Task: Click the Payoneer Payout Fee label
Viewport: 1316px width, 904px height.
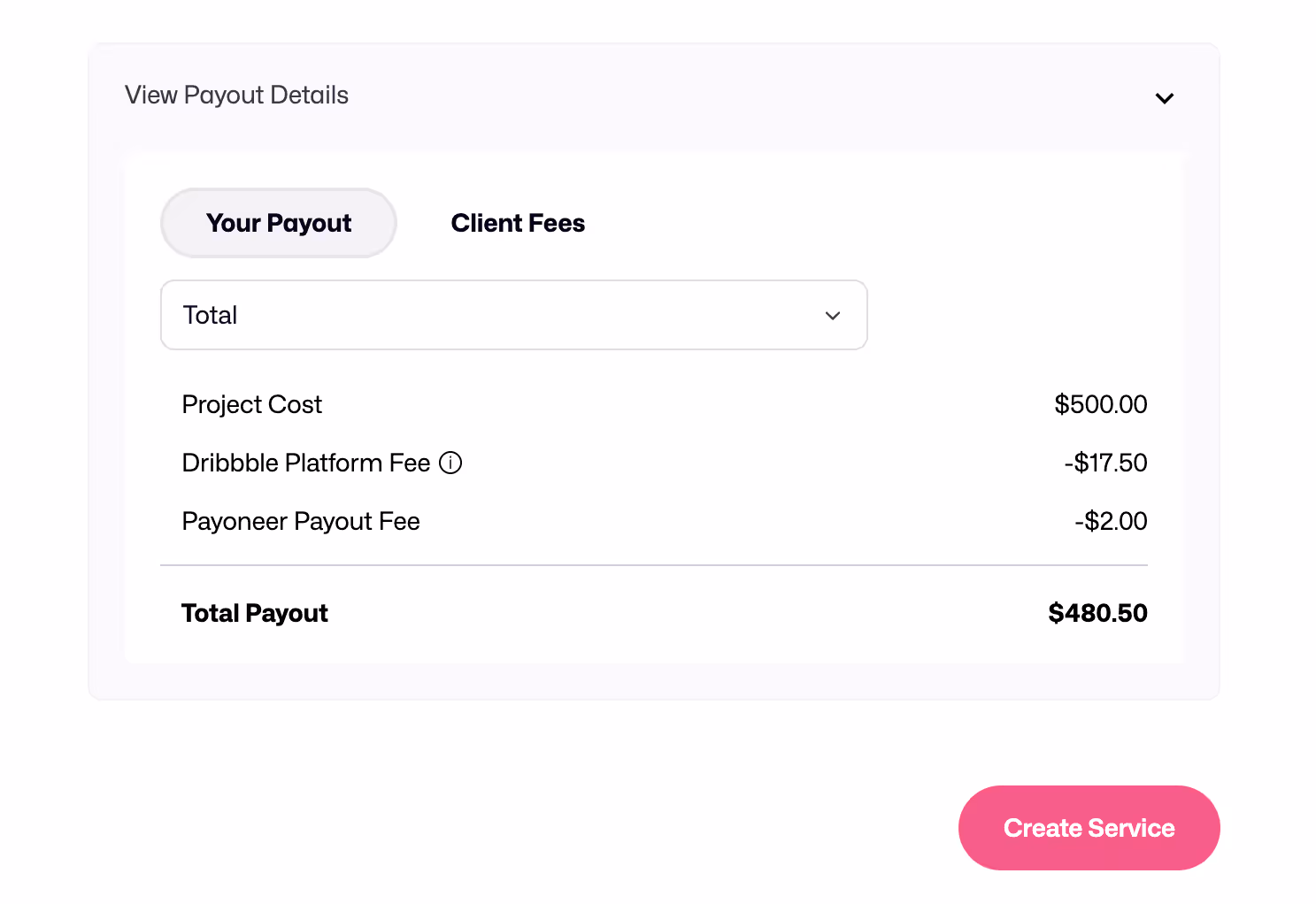Action: 301,521
